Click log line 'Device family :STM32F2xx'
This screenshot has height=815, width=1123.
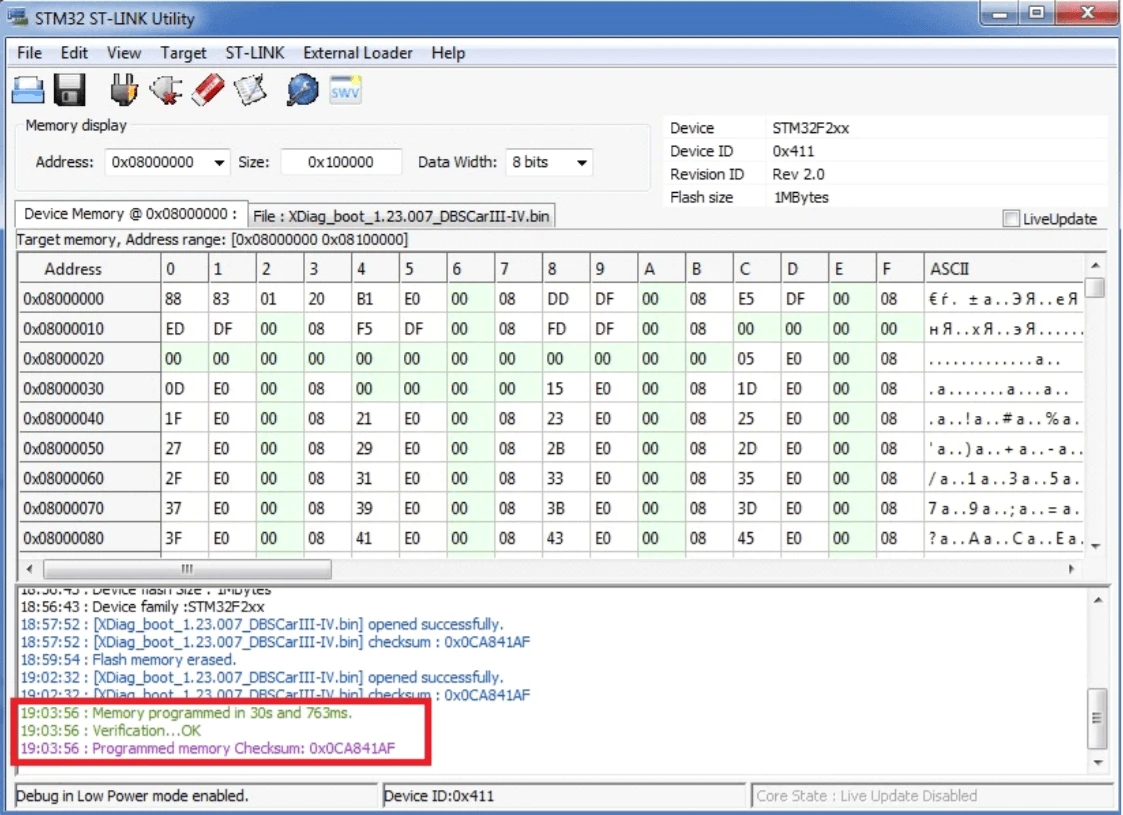(x=142, y=607)
